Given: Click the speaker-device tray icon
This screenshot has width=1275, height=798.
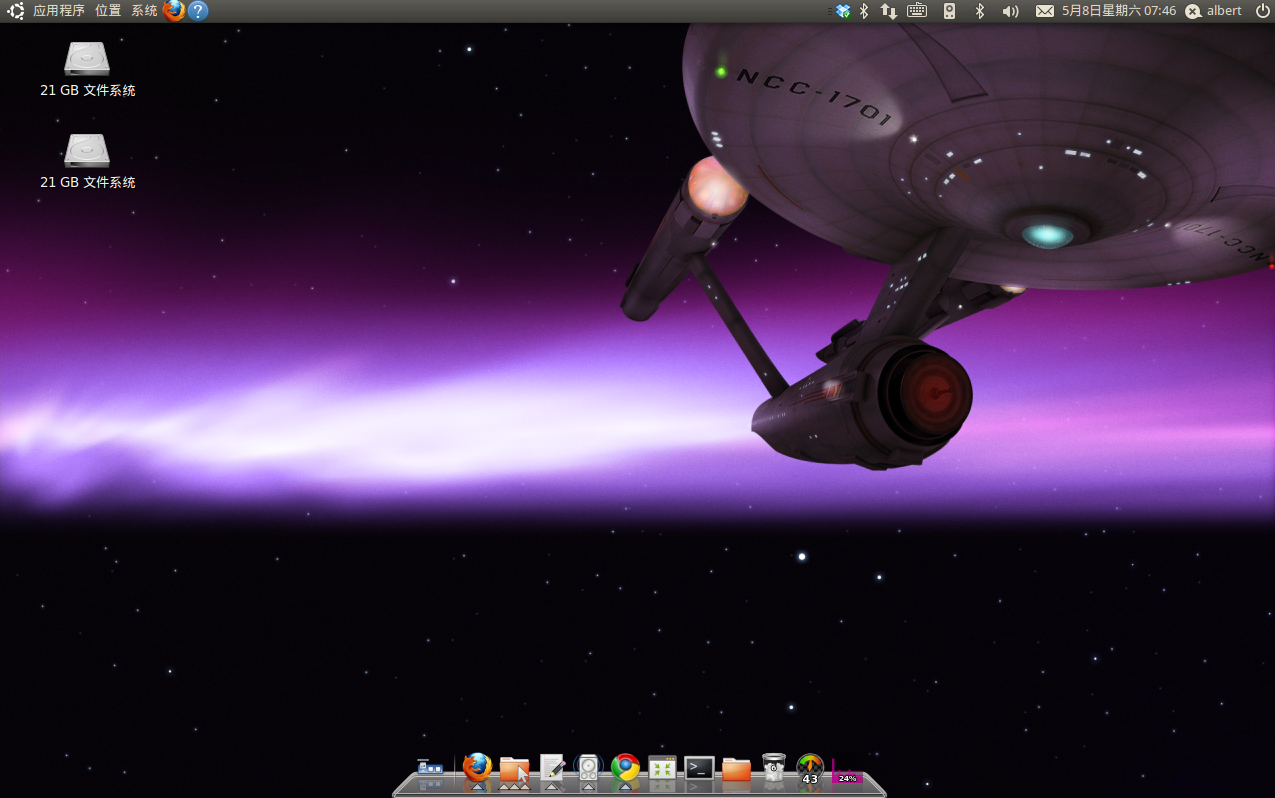Looking at the screenshot, I should pyautogui.click(x=949, y=11).
